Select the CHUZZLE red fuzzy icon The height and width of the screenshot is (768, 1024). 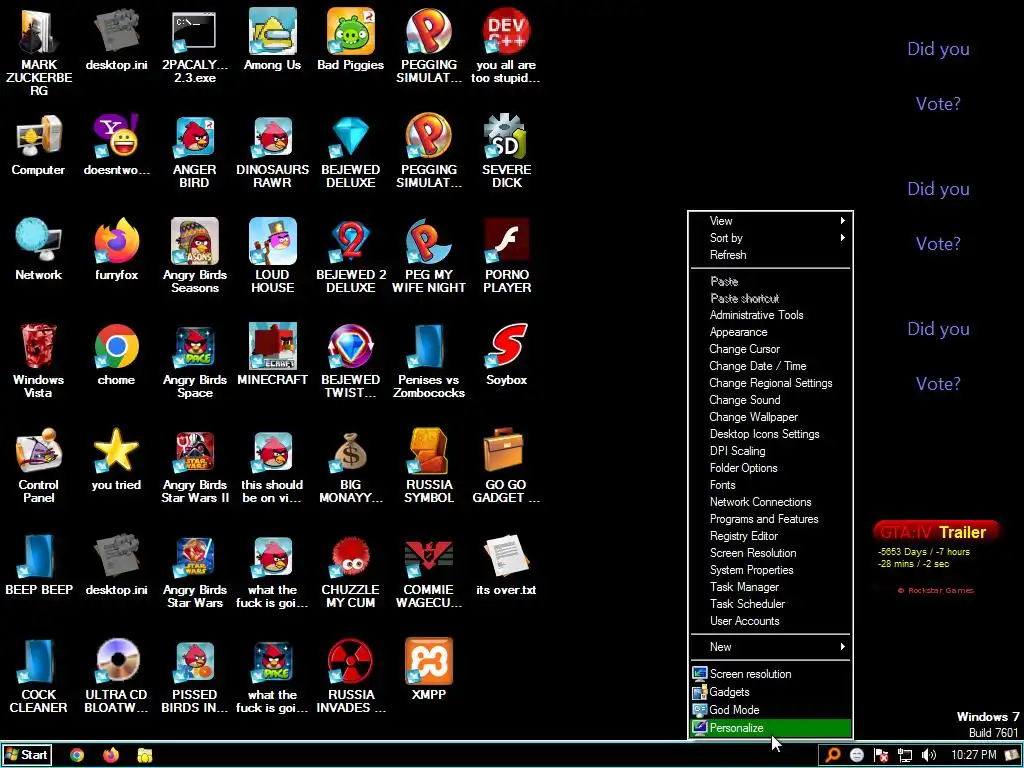351,556
